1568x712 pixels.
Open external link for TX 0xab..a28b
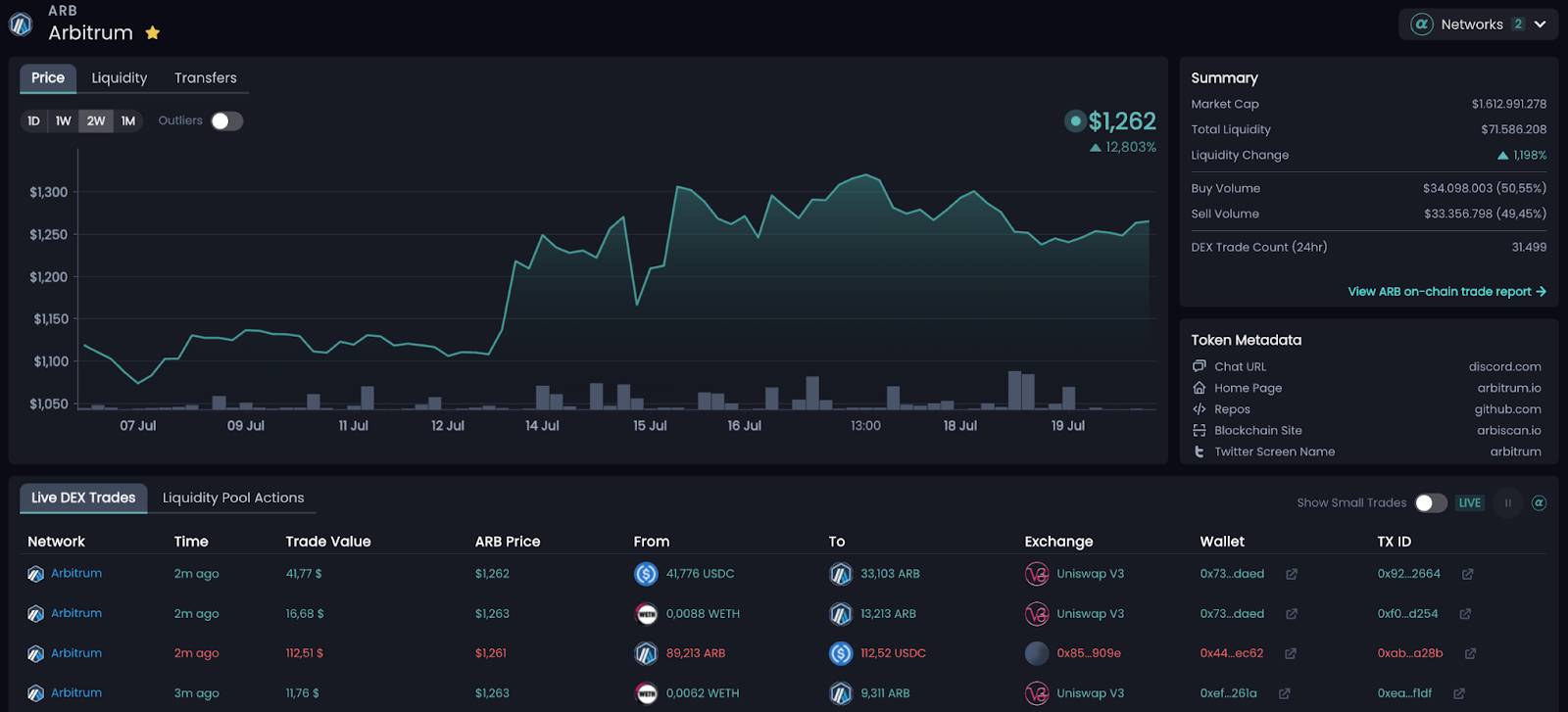coord(1470,653)
